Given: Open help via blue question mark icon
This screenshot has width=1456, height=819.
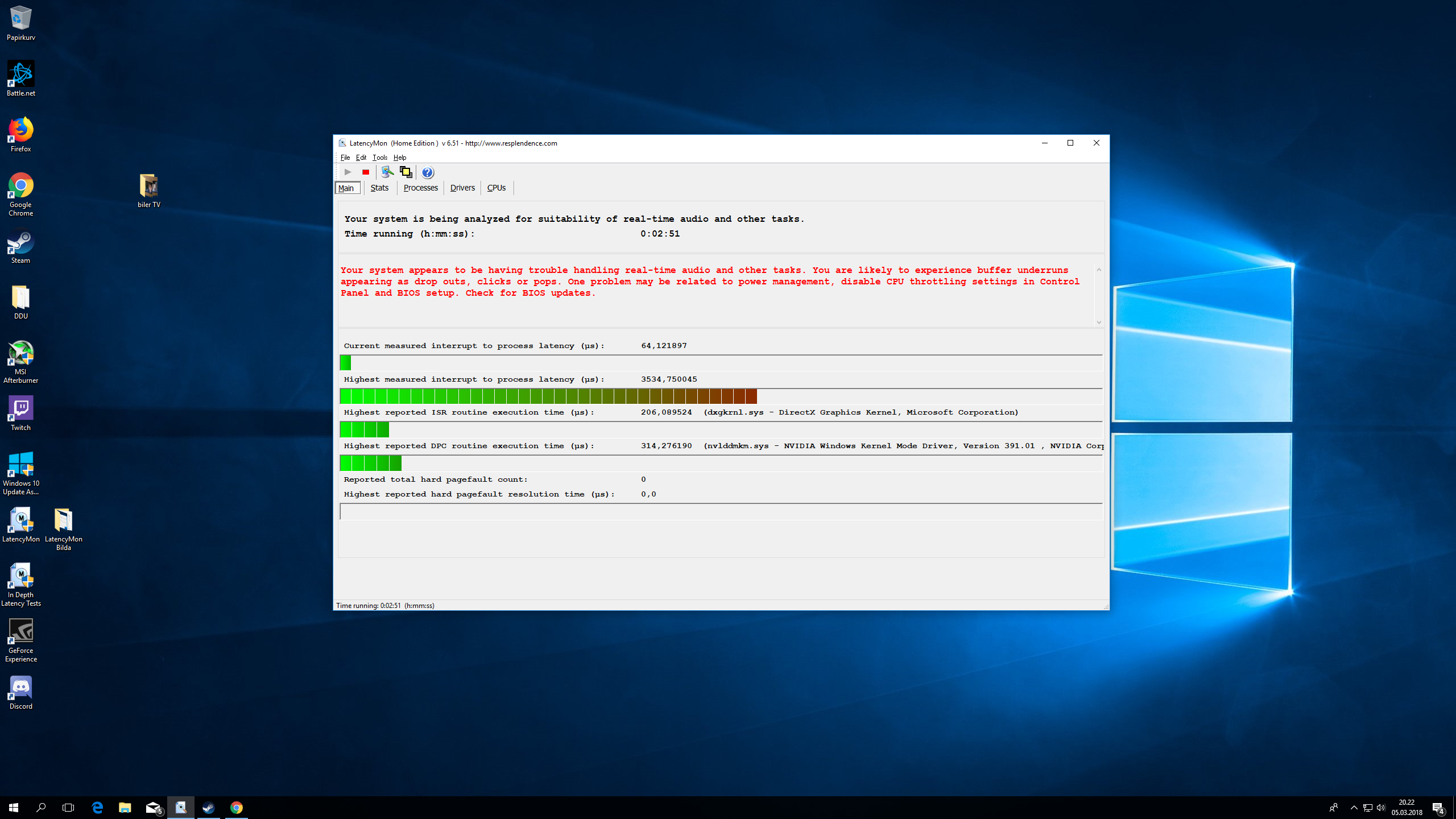Looking at the screenshot, I should 428,172.
